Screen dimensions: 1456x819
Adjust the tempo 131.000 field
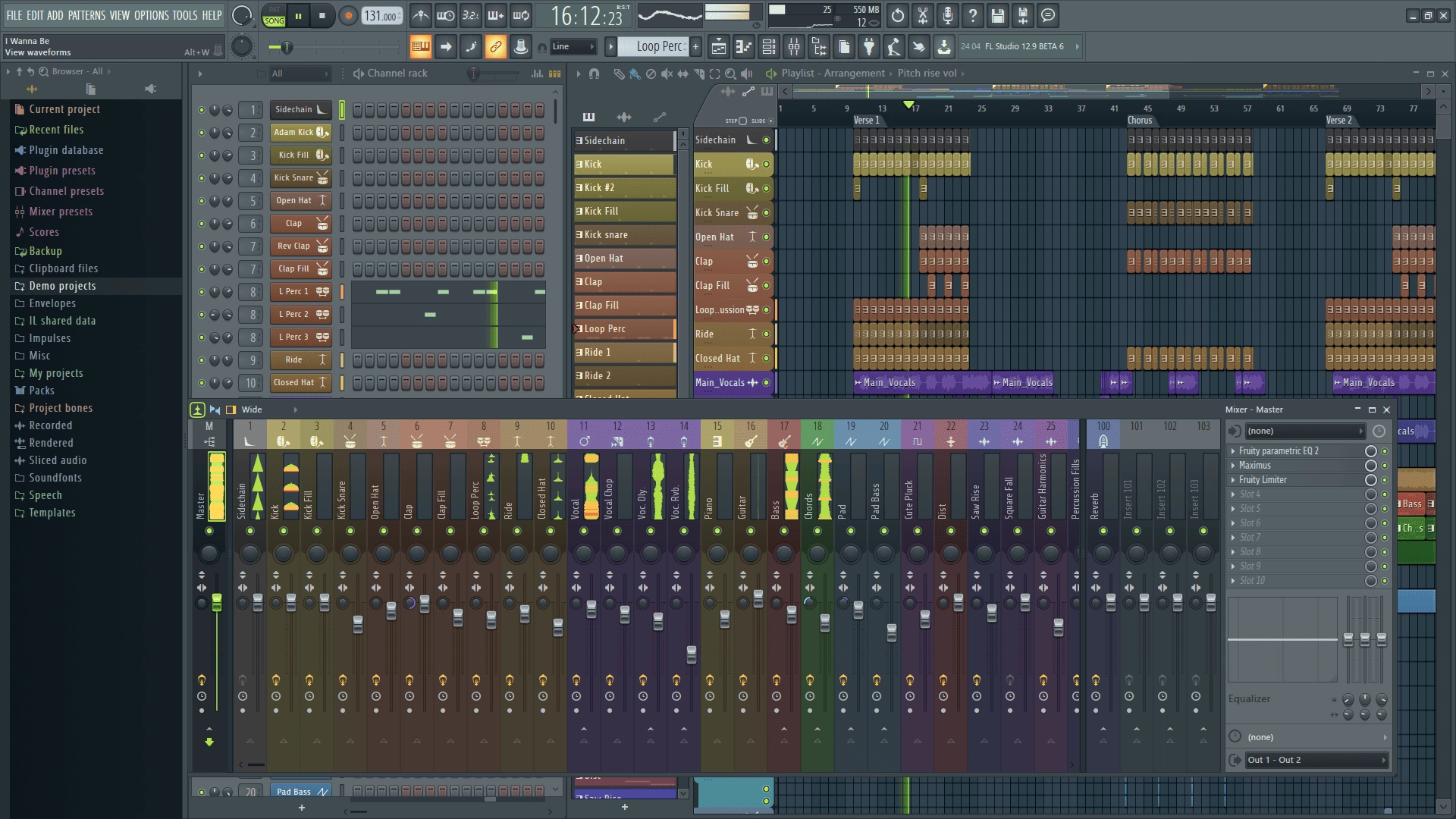(381, 16)
